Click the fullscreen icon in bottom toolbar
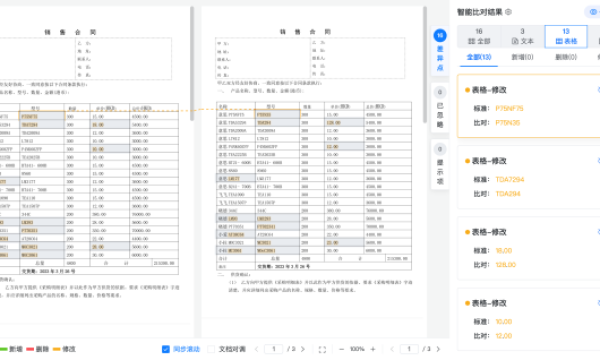Screen dimensions: 600x360 (322, 349)
